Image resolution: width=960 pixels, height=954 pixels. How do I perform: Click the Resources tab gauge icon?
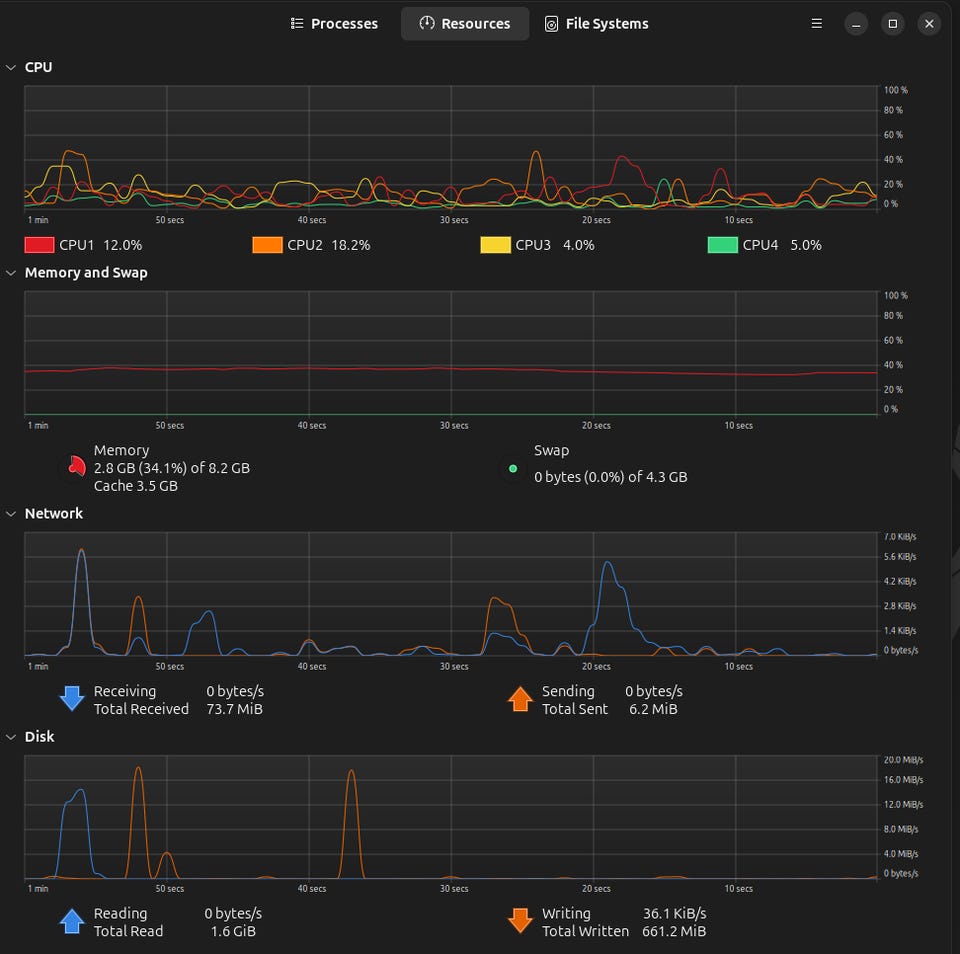pos(427,23)
